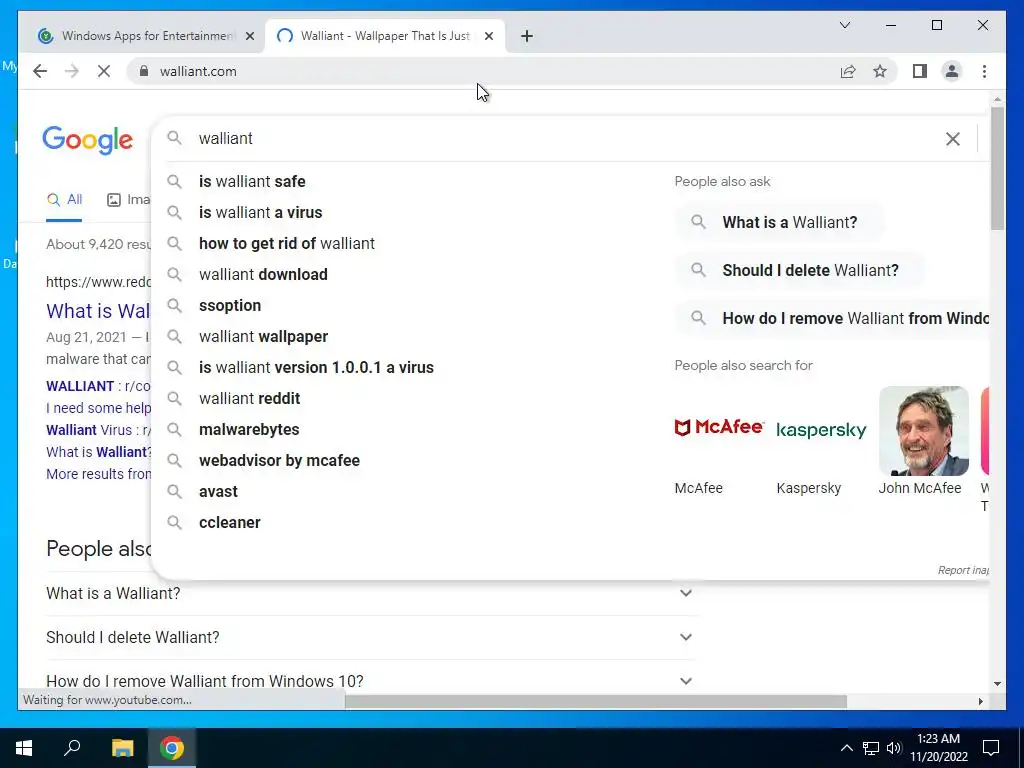Open the Chrome side panel icon
Screen dimensions: 1024x768
920,71
